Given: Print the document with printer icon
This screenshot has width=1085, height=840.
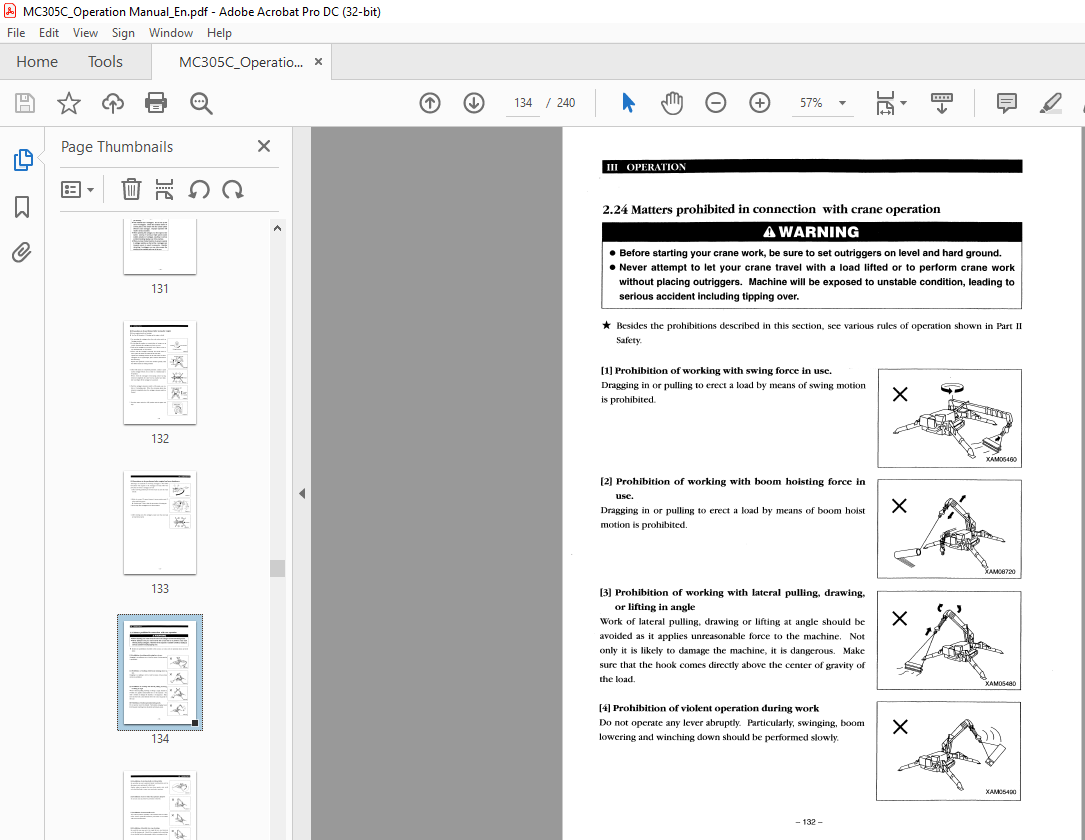Looking at the screenshot, I should point(156,103).
